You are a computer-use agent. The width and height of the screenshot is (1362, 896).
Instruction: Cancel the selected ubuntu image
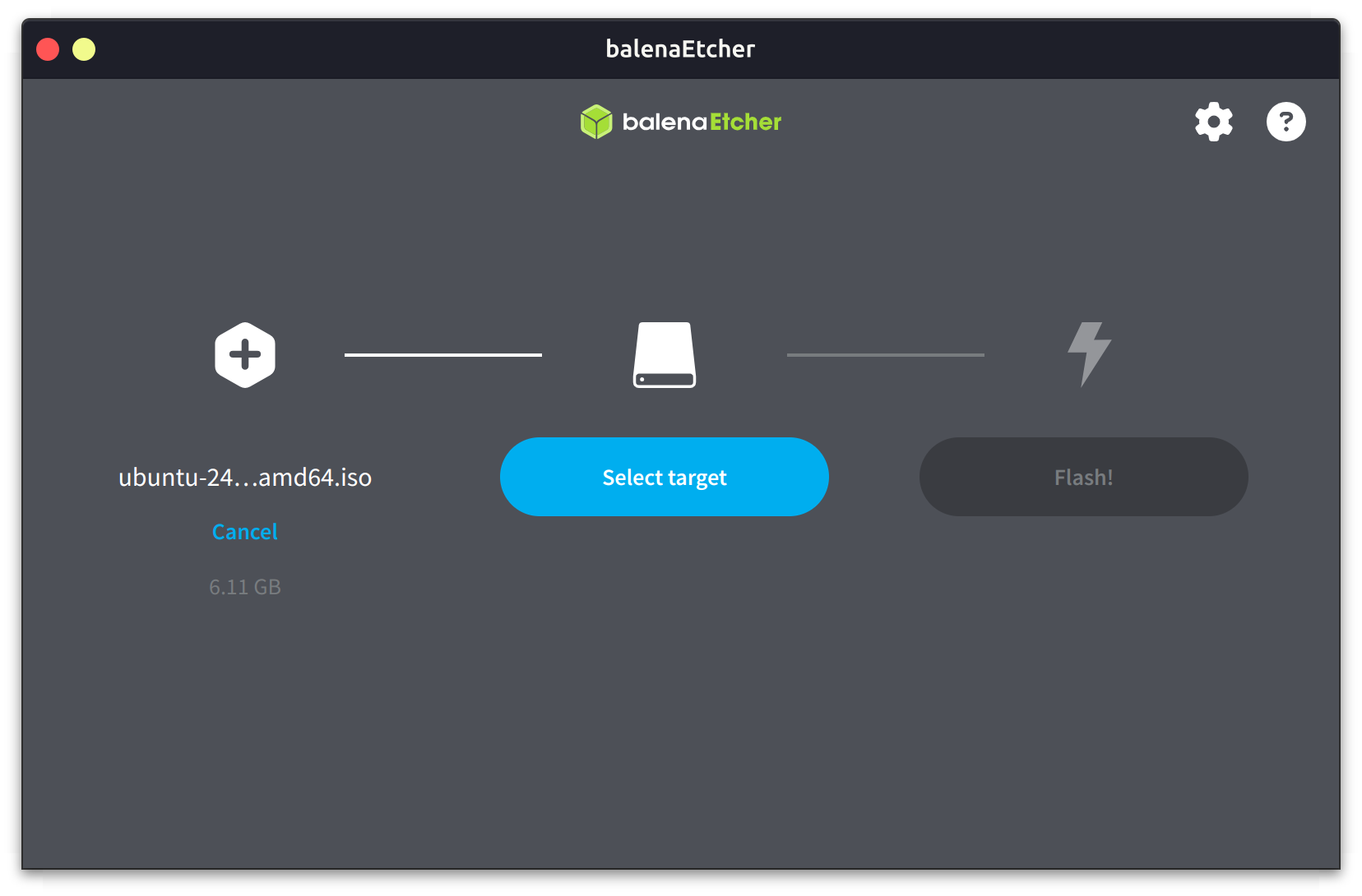[245, 532]
